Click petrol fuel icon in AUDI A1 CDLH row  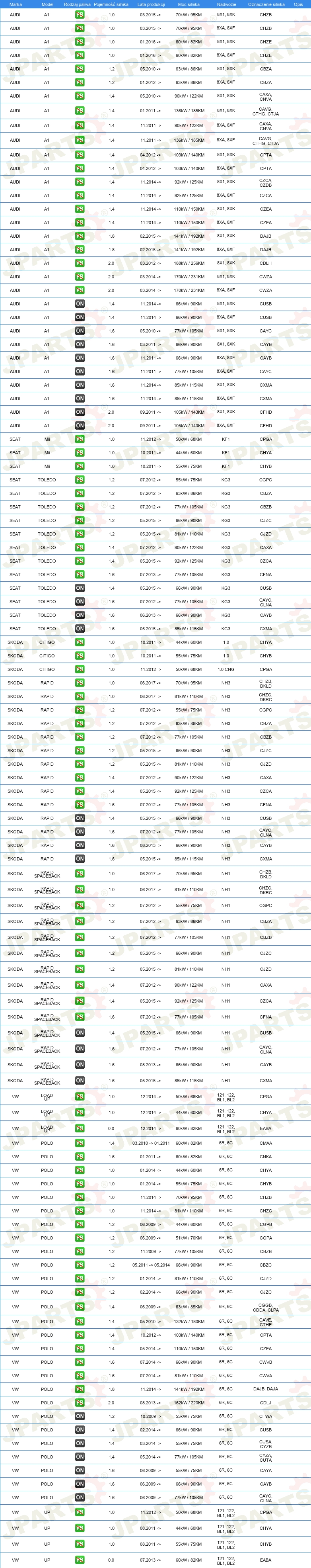point(80,263)
